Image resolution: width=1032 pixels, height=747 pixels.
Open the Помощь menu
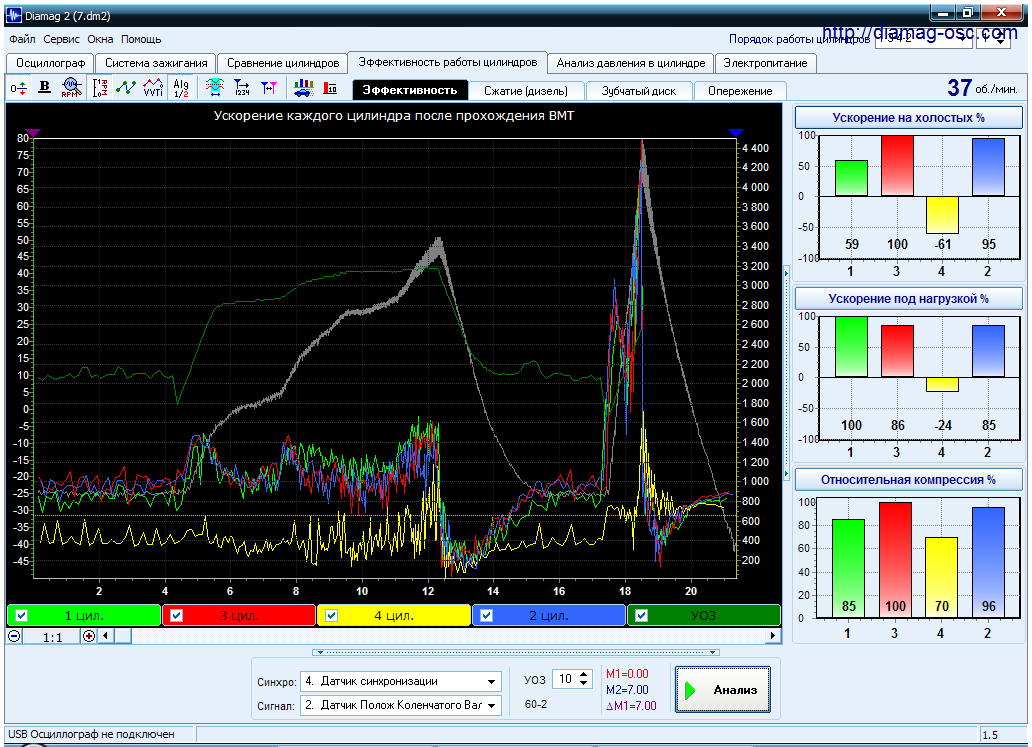pyautogui.click(x=141, y=39)
